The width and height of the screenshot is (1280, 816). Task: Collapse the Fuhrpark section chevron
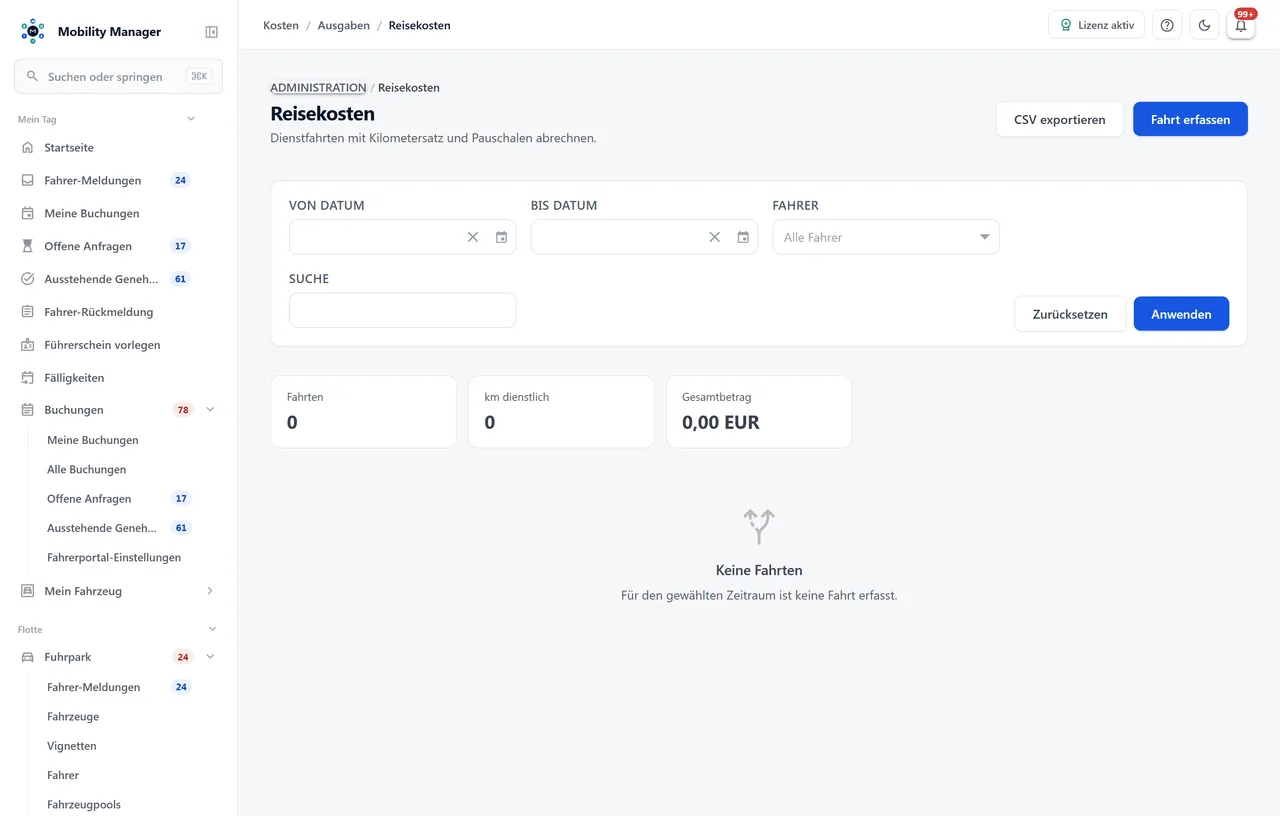point(210,657)
